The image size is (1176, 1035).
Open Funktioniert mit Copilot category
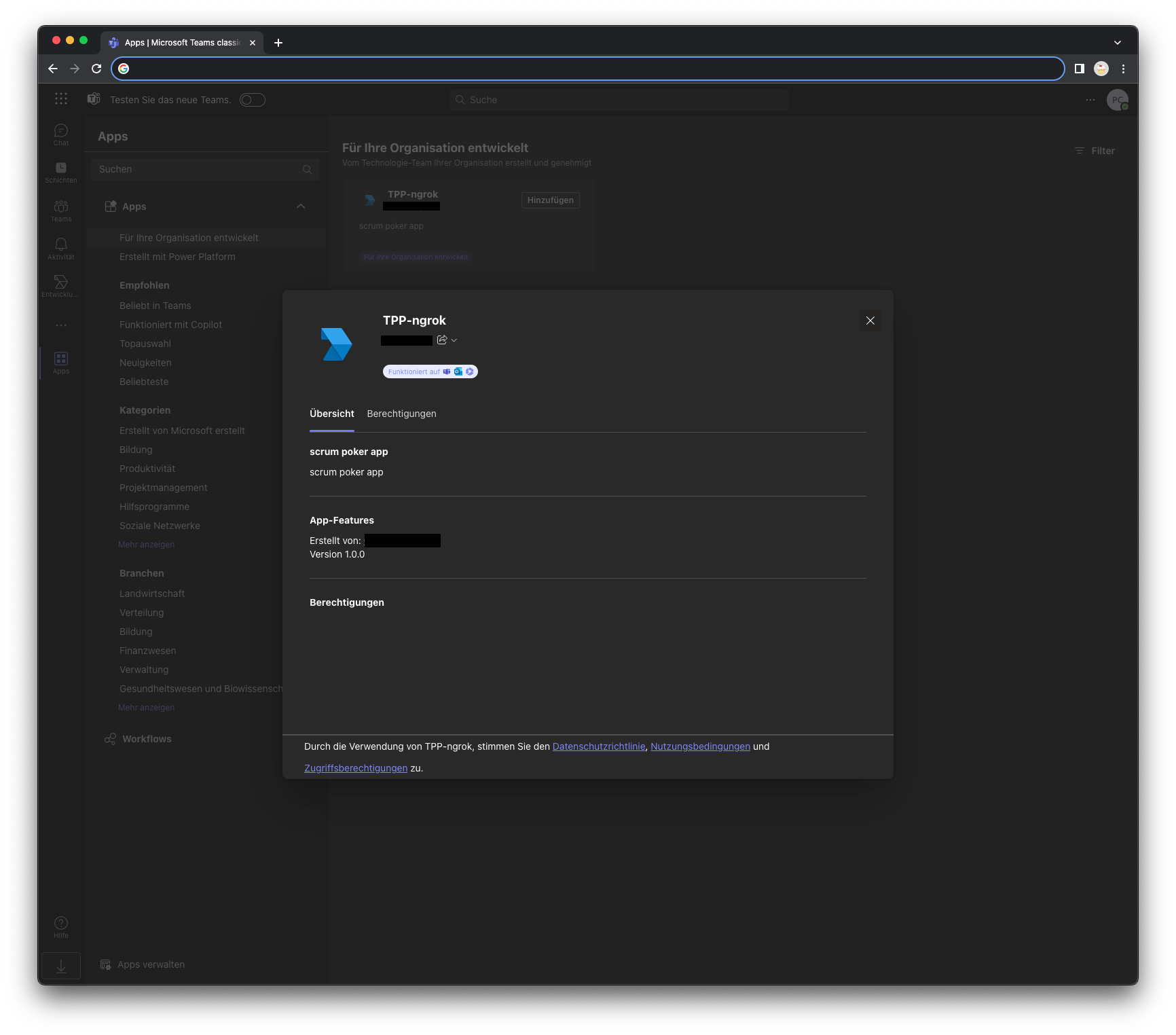170,325
